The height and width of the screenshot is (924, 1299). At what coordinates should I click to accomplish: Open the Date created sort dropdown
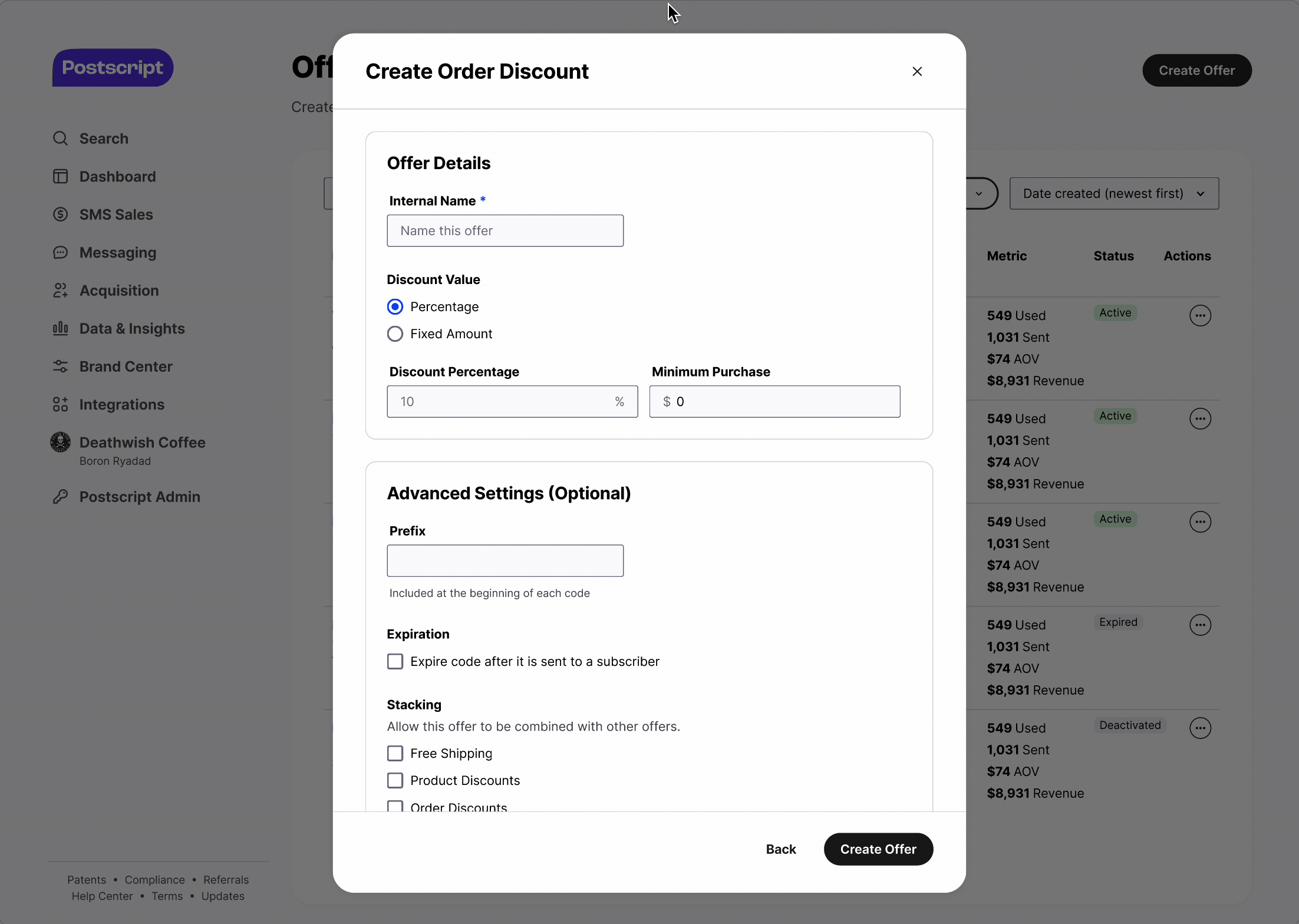1113,193
